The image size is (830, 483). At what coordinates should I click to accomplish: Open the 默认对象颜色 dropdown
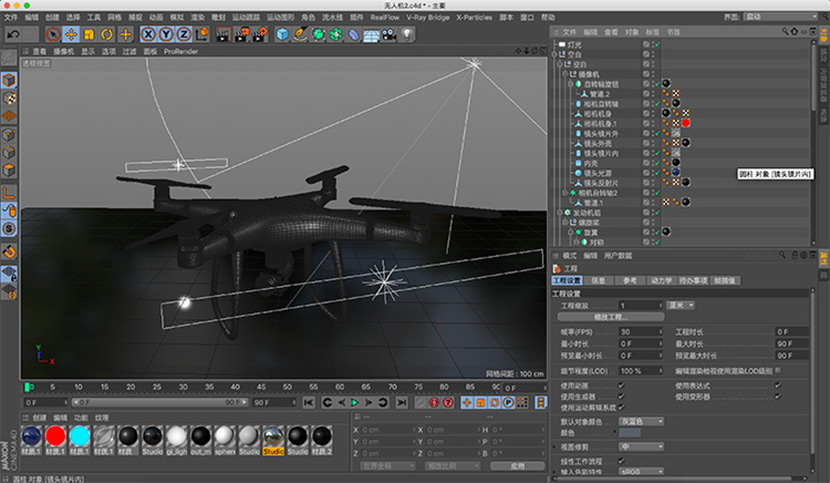click(643, 421)
